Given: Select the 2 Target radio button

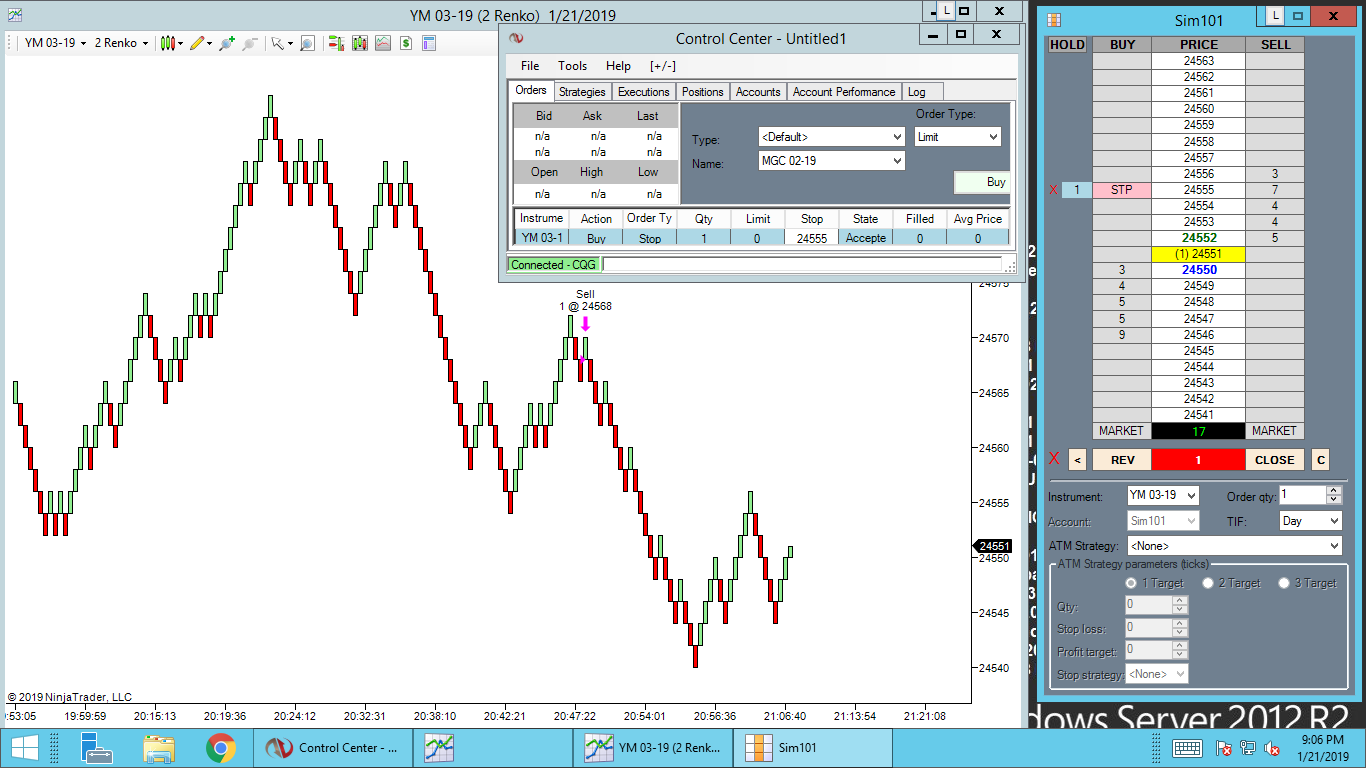Looking at the screenshot, I should click(1208, 583).
